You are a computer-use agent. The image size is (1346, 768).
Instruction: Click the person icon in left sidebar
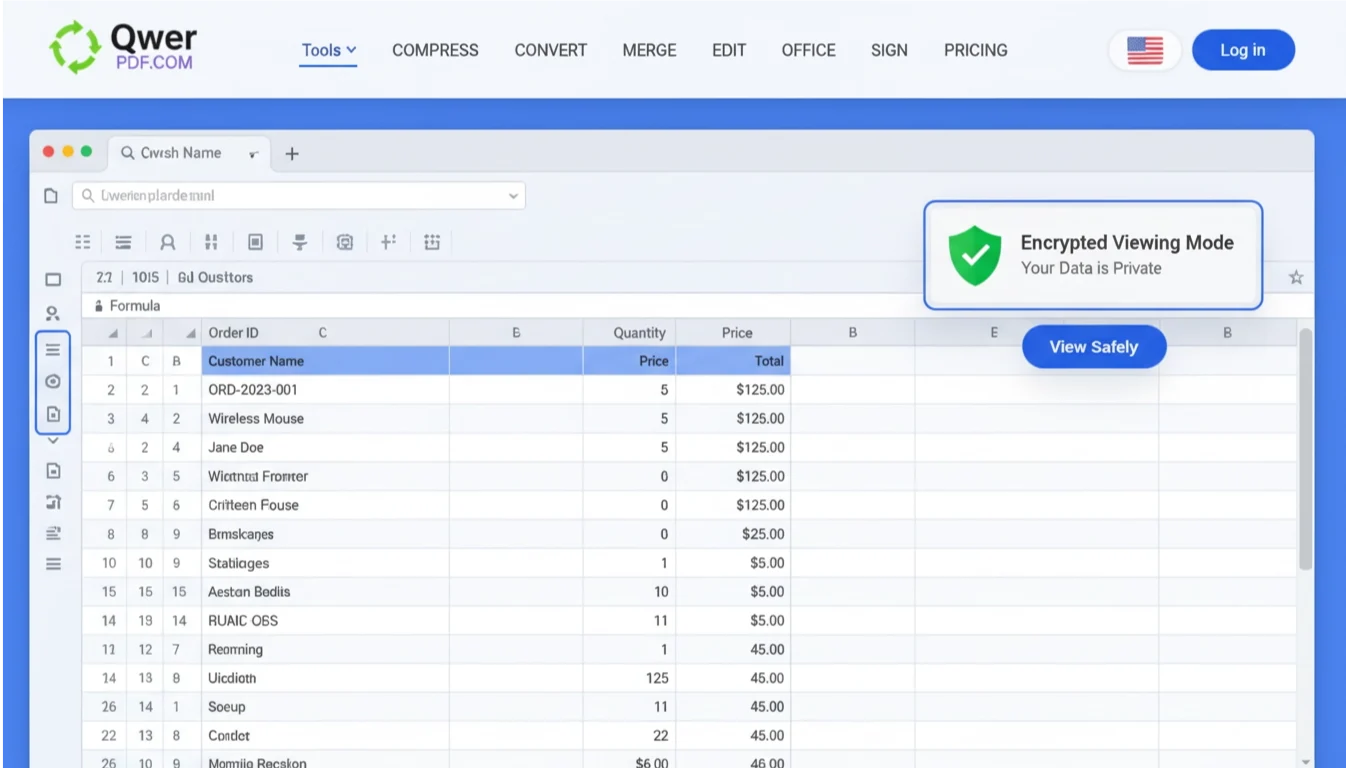point(53,313)
